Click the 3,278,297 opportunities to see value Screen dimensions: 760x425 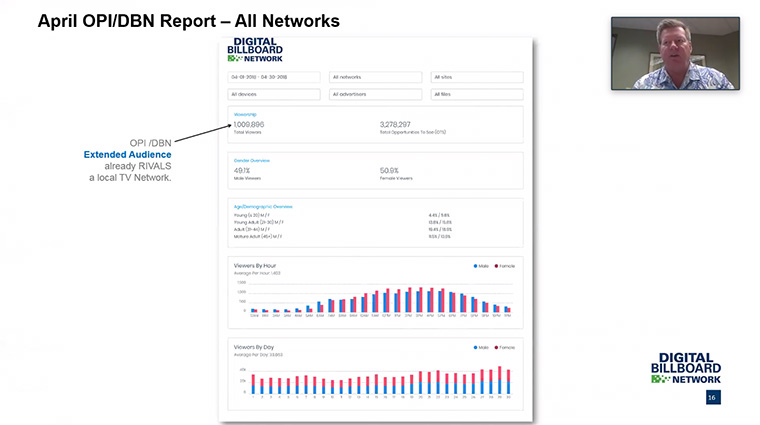click(395, 125)
